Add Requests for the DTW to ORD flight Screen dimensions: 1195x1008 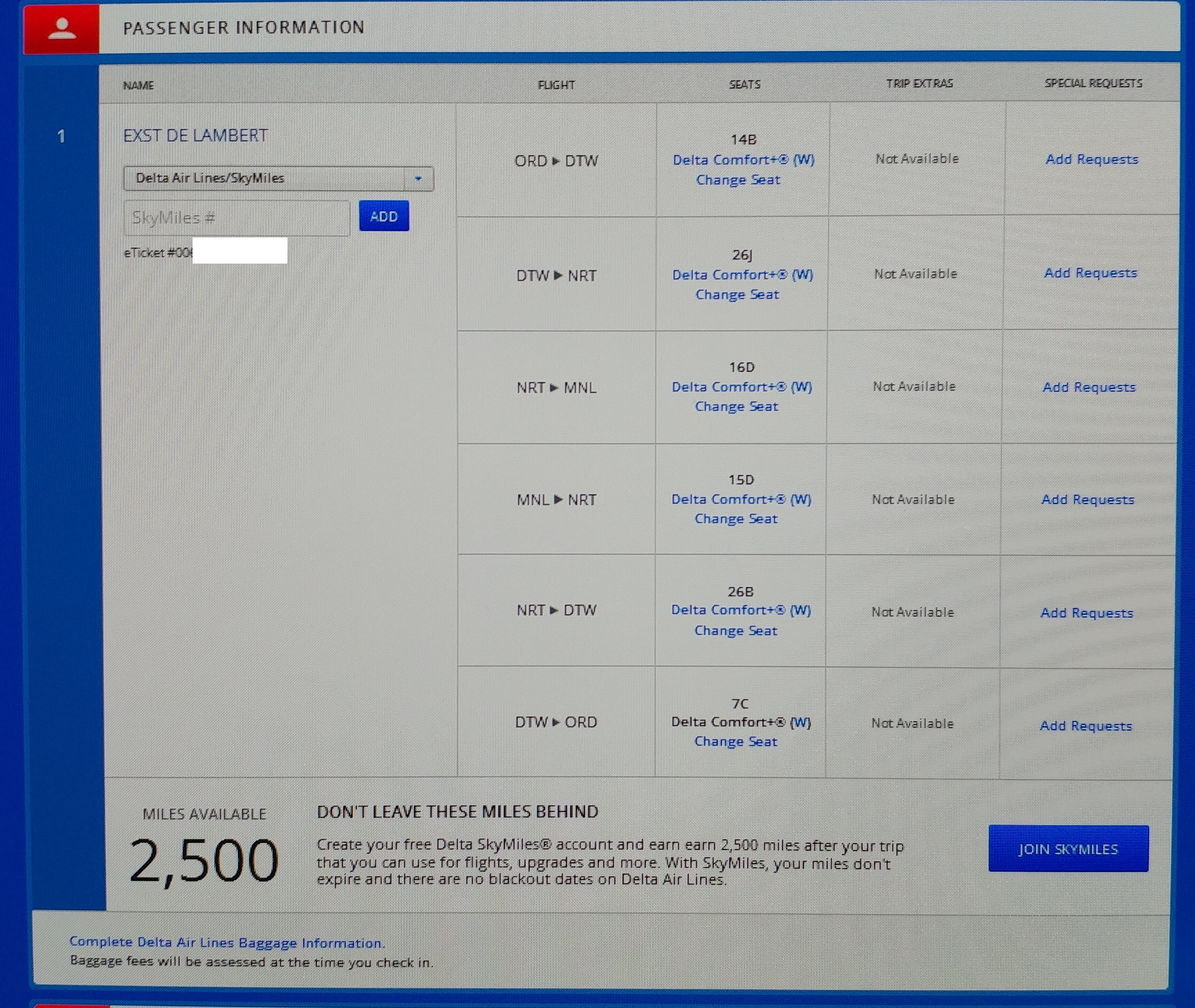click(1085, 726)
